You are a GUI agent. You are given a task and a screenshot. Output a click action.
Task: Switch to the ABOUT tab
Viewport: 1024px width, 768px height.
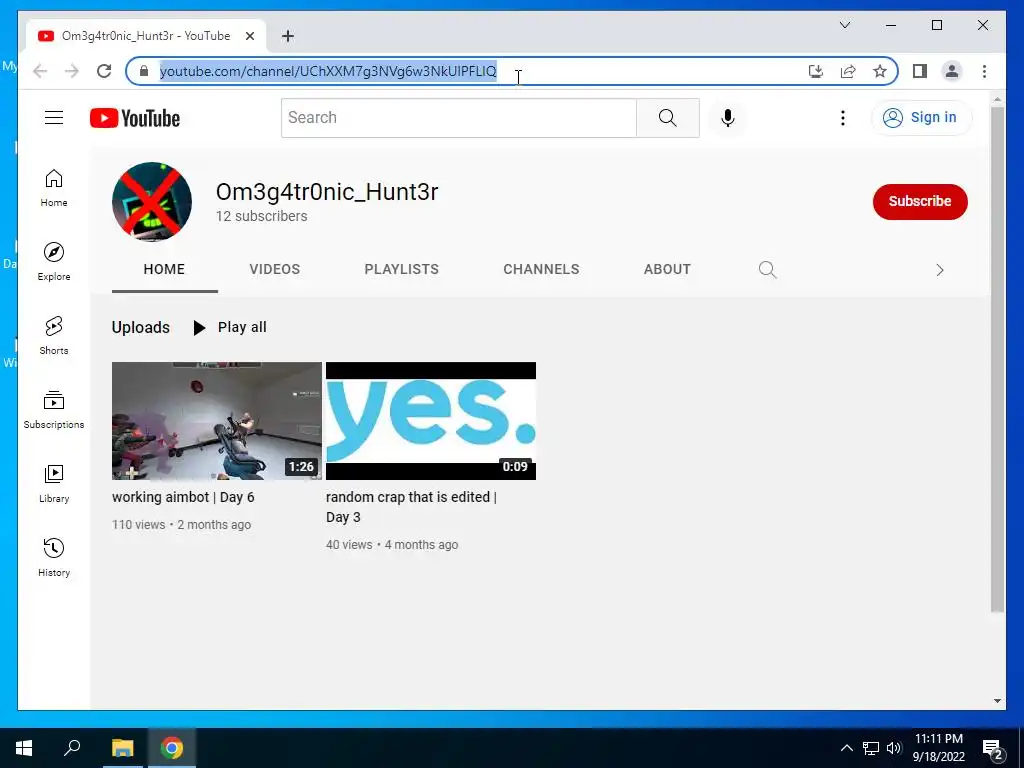[667, 269]
